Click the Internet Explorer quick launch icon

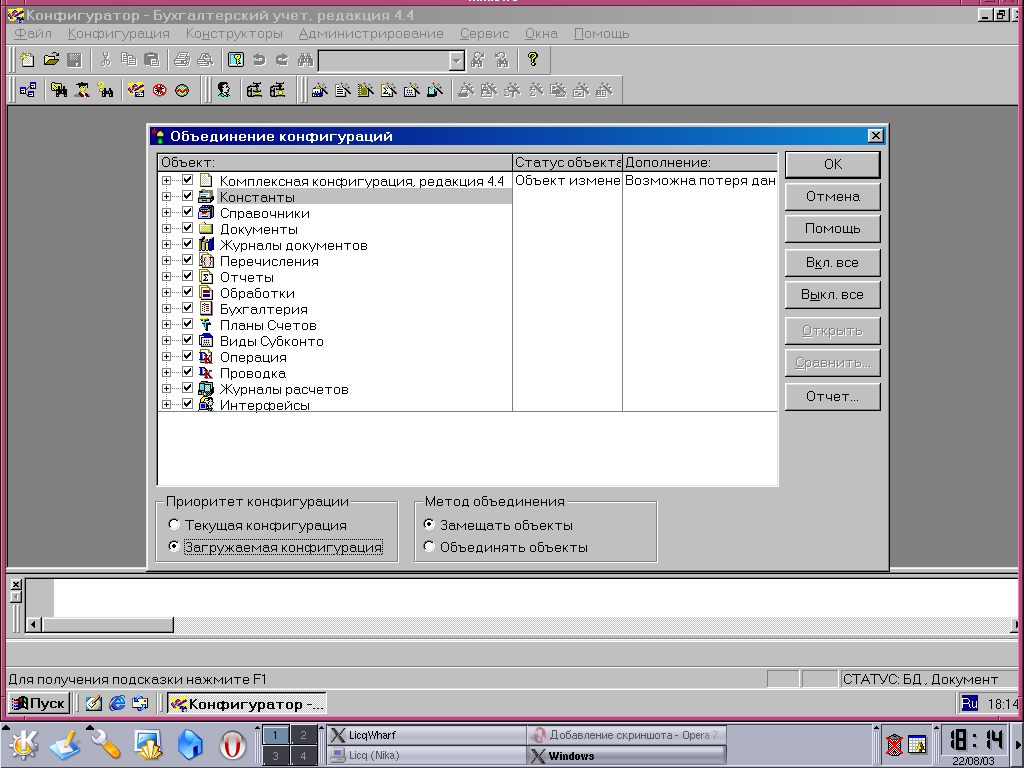[x=117, y=703]
